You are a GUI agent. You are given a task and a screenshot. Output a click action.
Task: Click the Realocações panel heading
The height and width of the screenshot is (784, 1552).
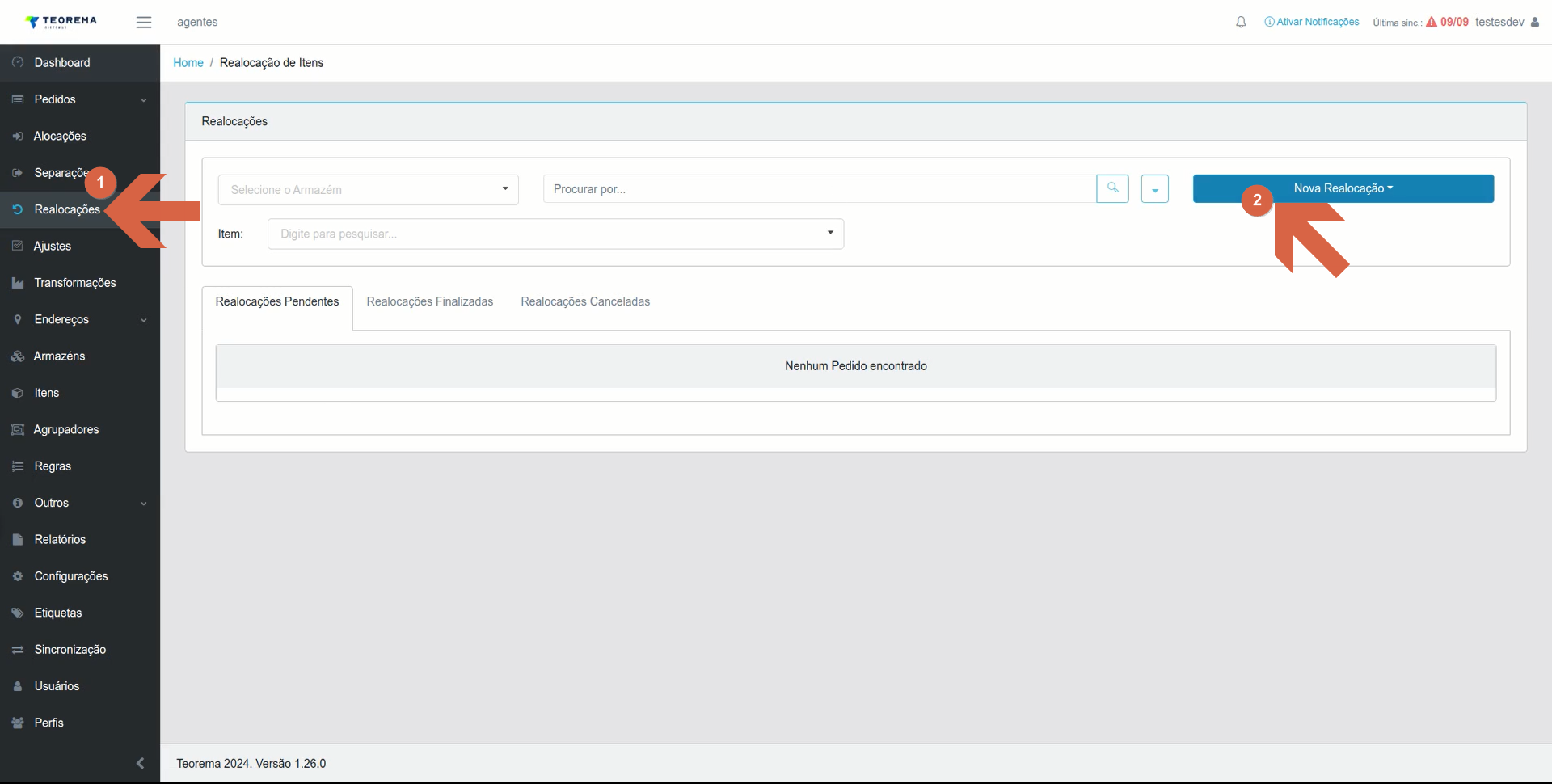tap(234, 121)
